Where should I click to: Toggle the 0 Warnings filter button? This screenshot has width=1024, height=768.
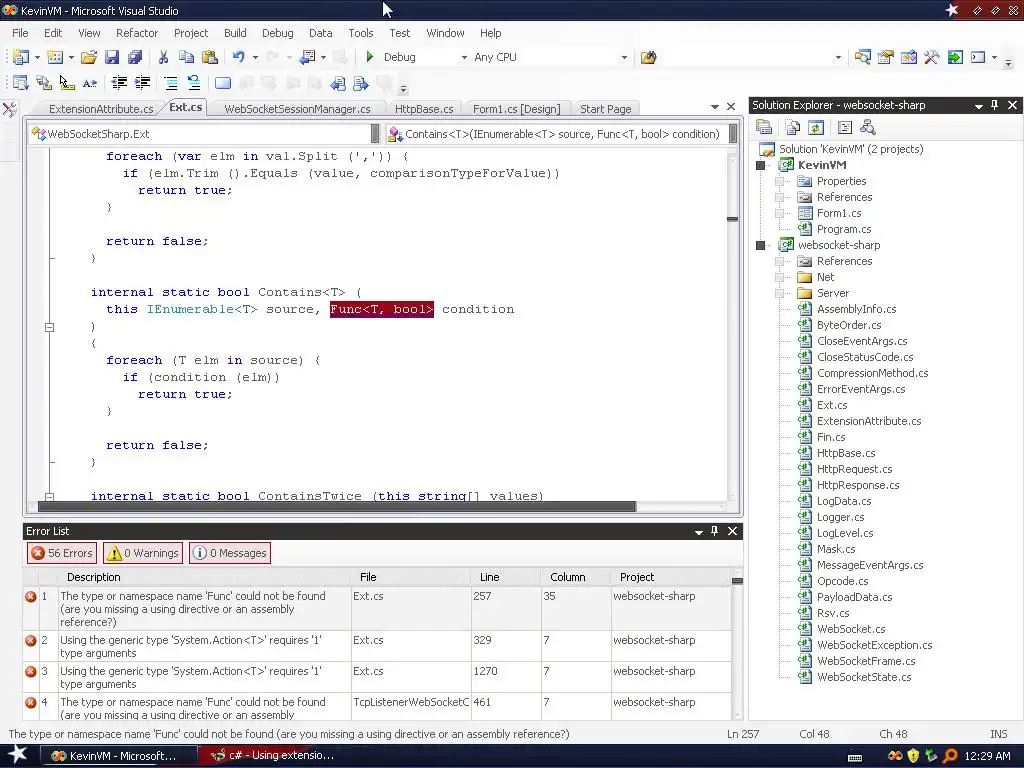pos(143,553)
